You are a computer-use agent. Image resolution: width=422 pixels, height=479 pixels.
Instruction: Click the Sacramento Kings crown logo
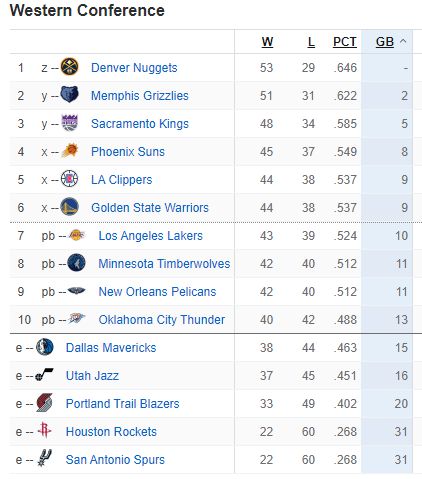coord(69,123)
